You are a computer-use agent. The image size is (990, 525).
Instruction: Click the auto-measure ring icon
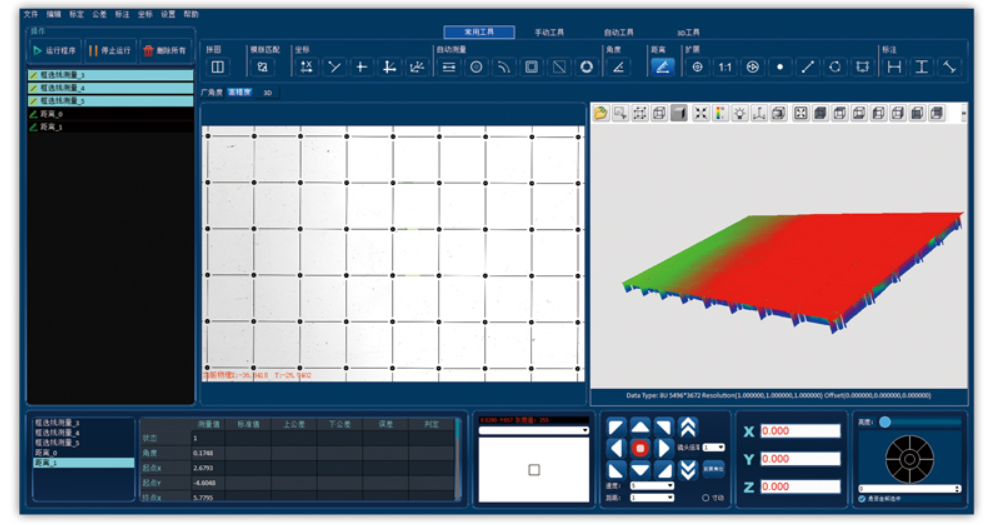point(587,67)
